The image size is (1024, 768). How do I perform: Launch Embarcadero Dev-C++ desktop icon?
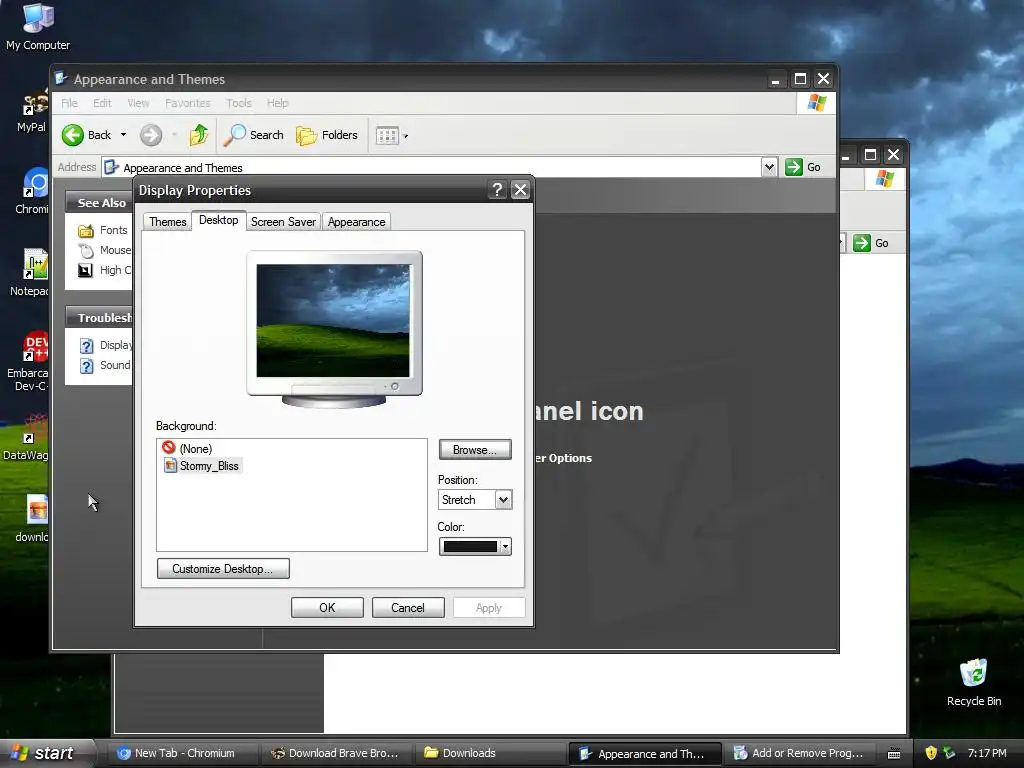29,360
